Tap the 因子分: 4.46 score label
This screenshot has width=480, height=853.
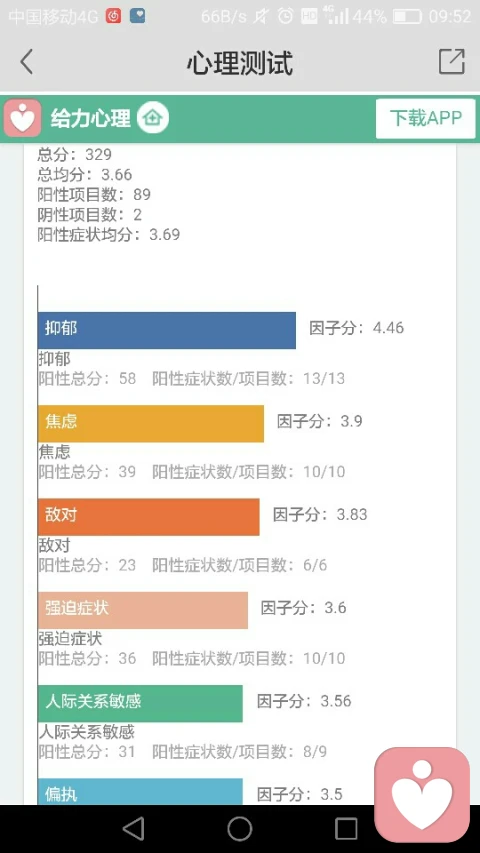[x=356, y=328]
